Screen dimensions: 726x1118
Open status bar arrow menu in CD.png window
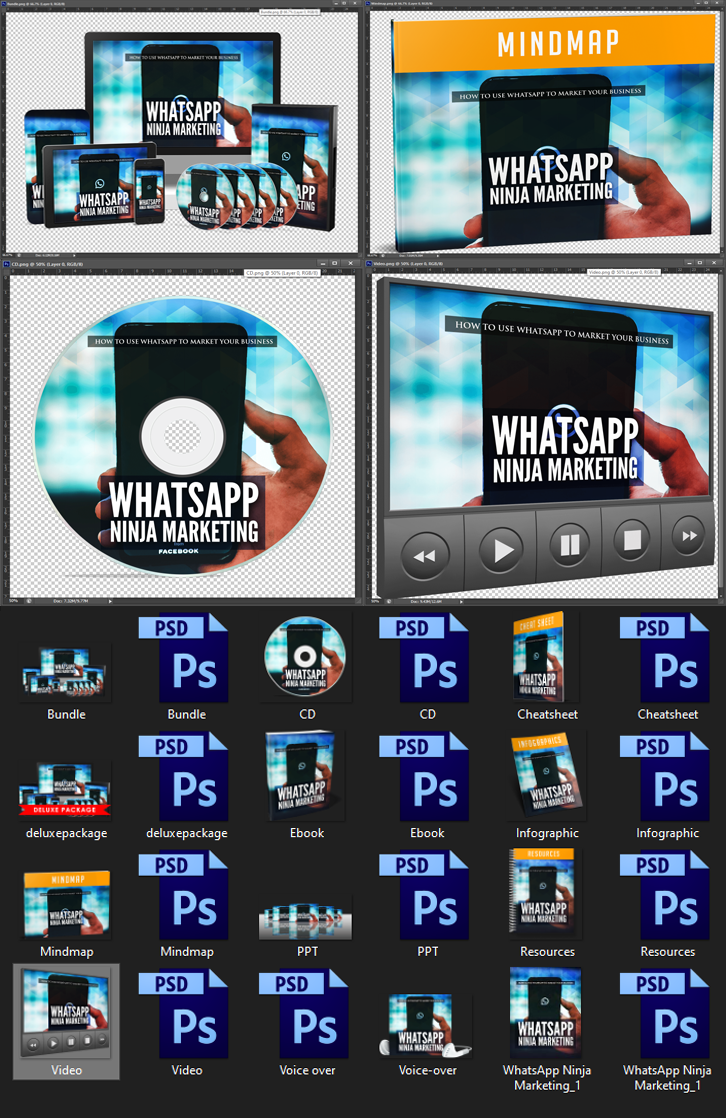(110, 601)
